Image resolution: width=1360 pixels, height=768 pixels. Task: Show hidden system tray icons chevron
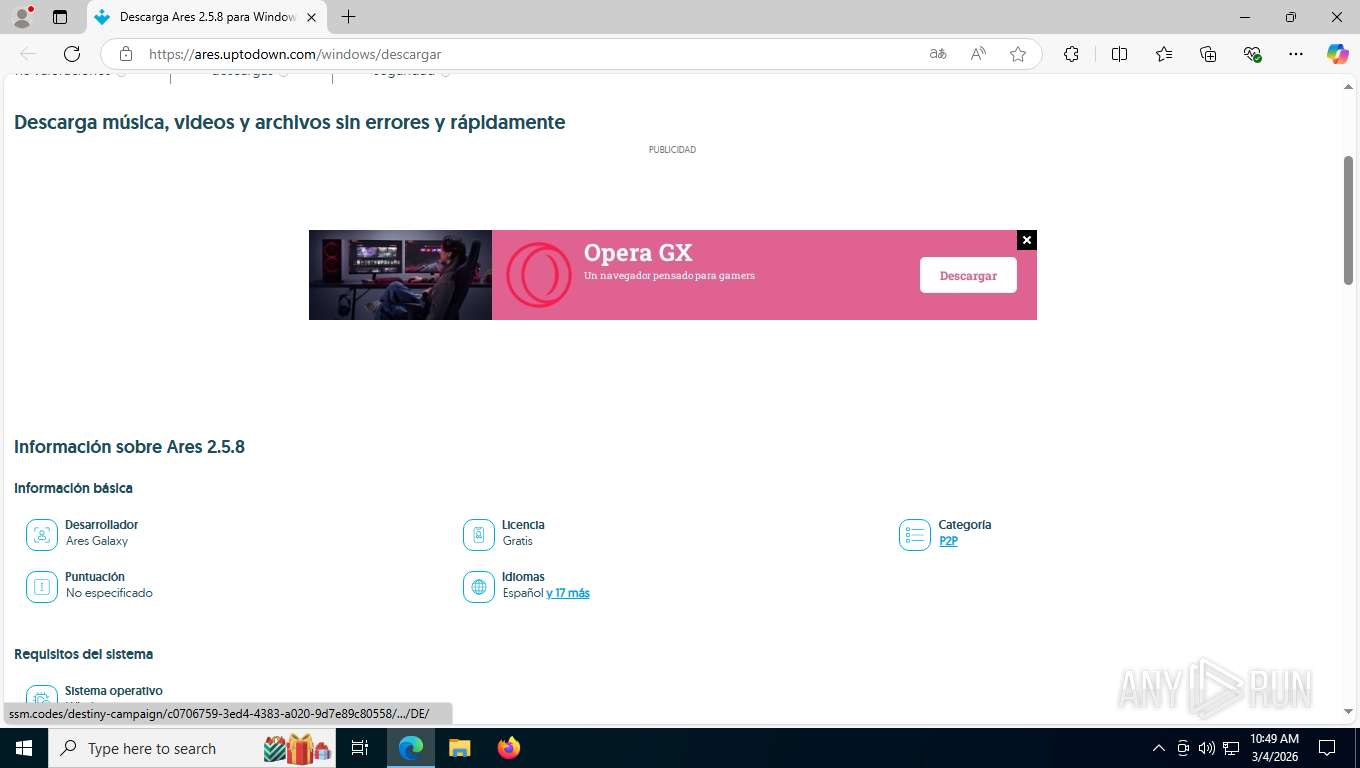pos(1159,748)
